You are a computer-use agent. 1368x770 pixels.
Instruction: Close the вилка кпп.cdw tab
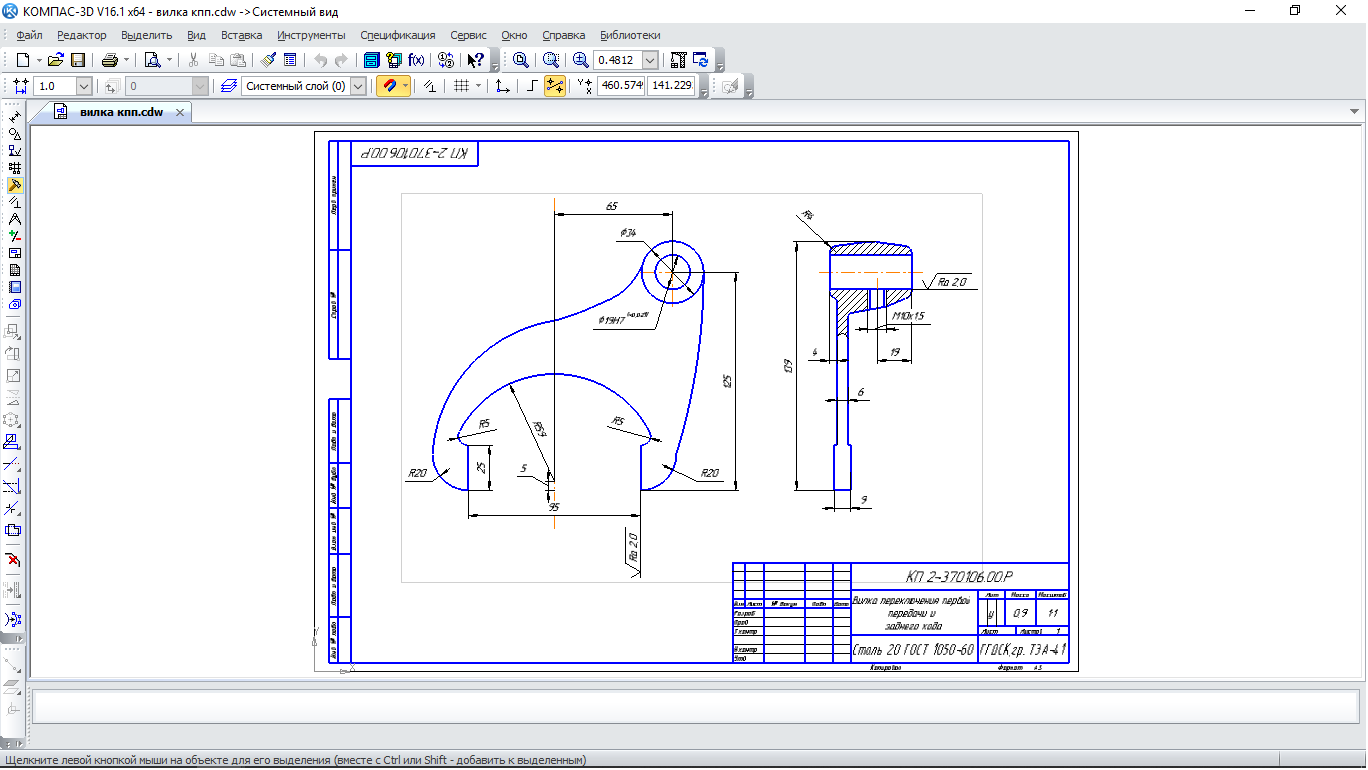(180, 113)
